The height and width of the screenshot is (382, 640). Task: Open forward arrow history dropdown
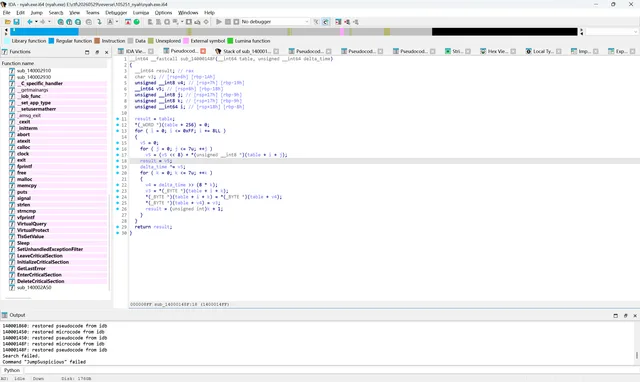coord(49,22)
